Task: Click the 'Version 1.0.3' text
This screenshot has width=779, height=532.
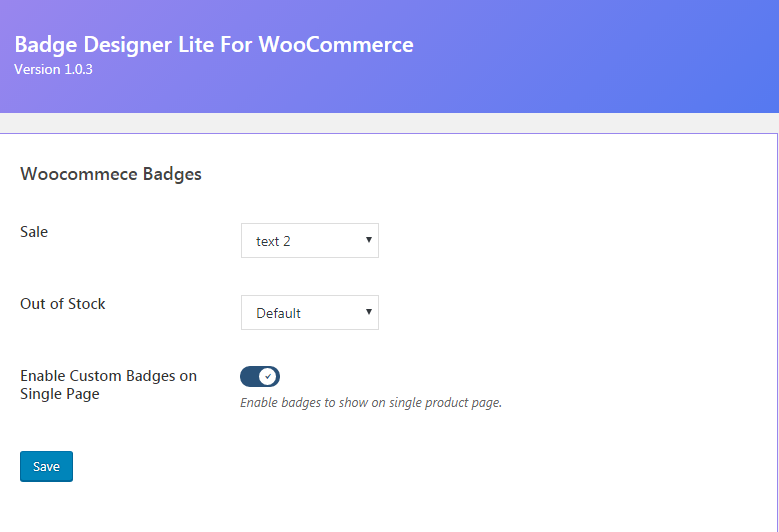Action: [x=53, y=69]
